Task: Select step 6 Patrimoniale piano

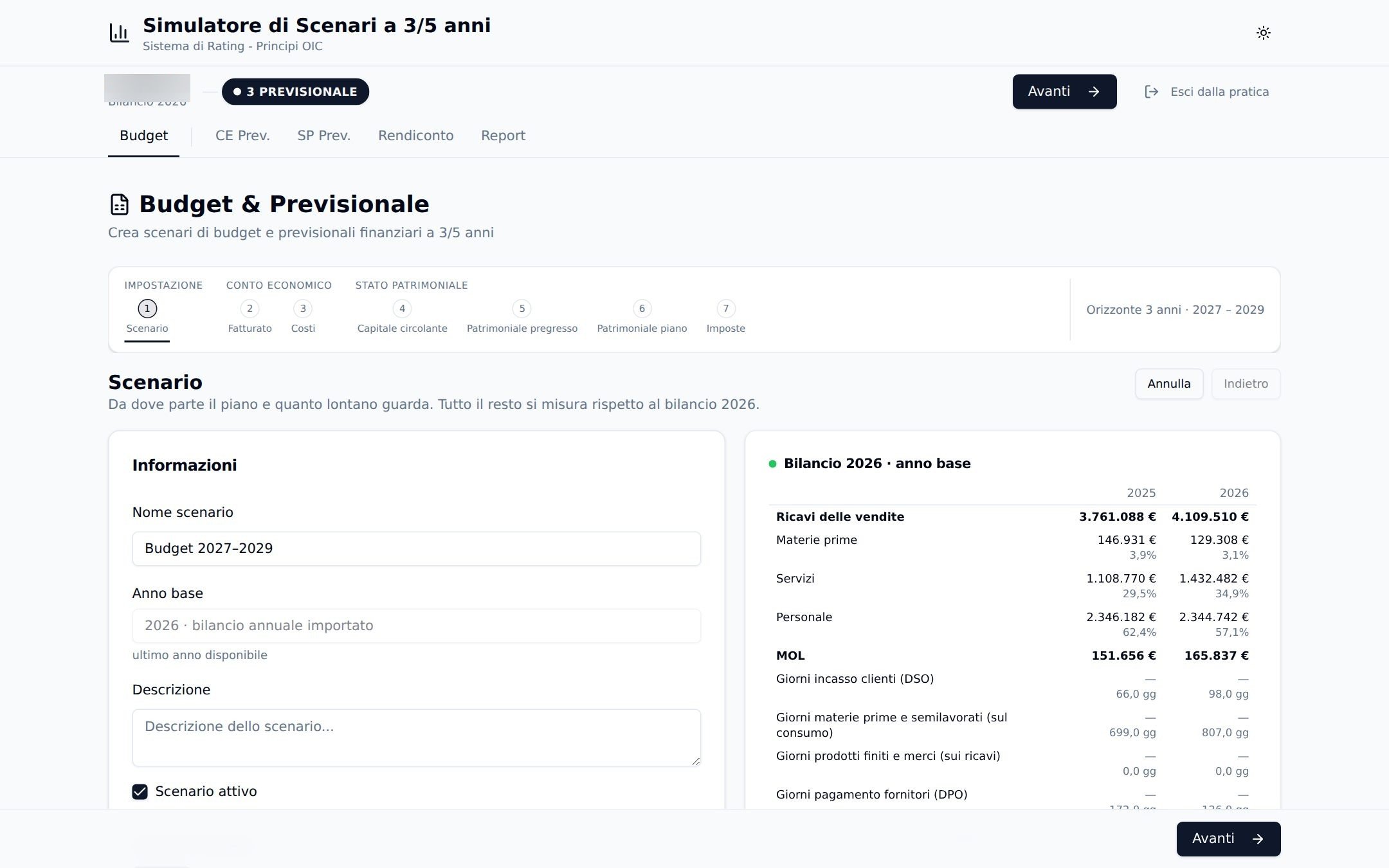Action: pyautogui.click(x=642, y=318)
